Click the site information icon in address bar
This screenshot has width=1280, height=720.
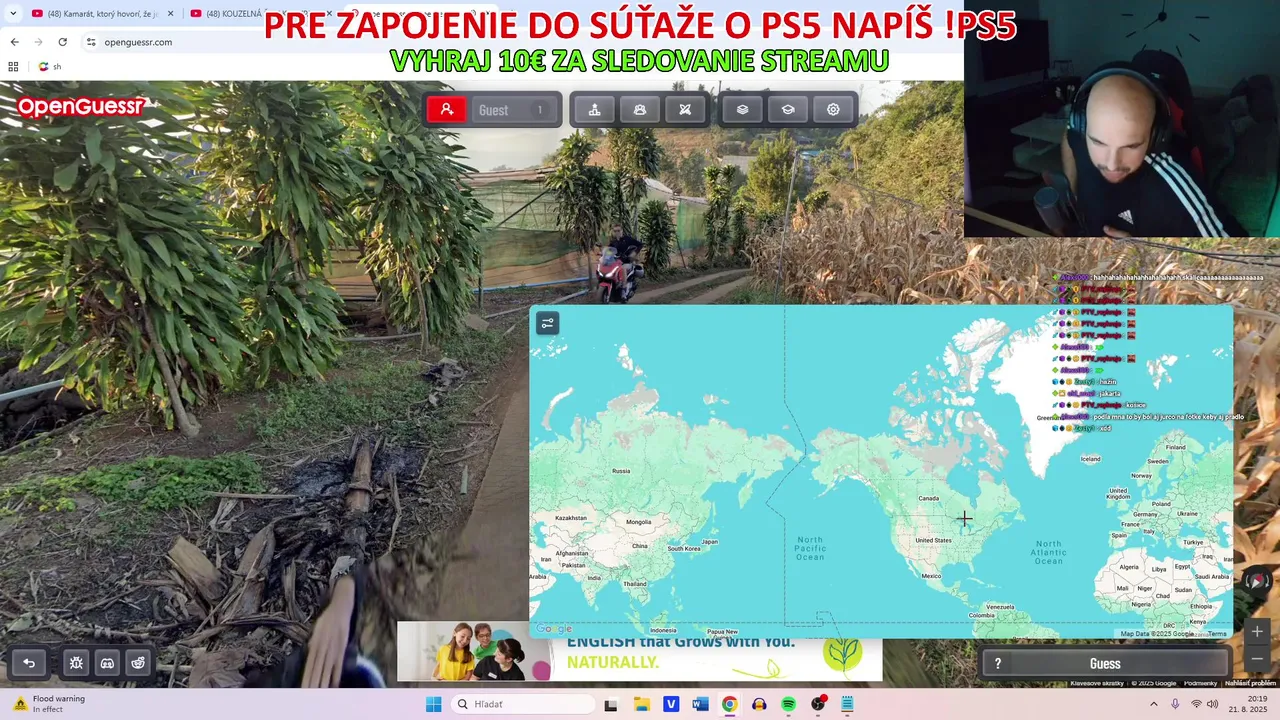click(91, 42)
